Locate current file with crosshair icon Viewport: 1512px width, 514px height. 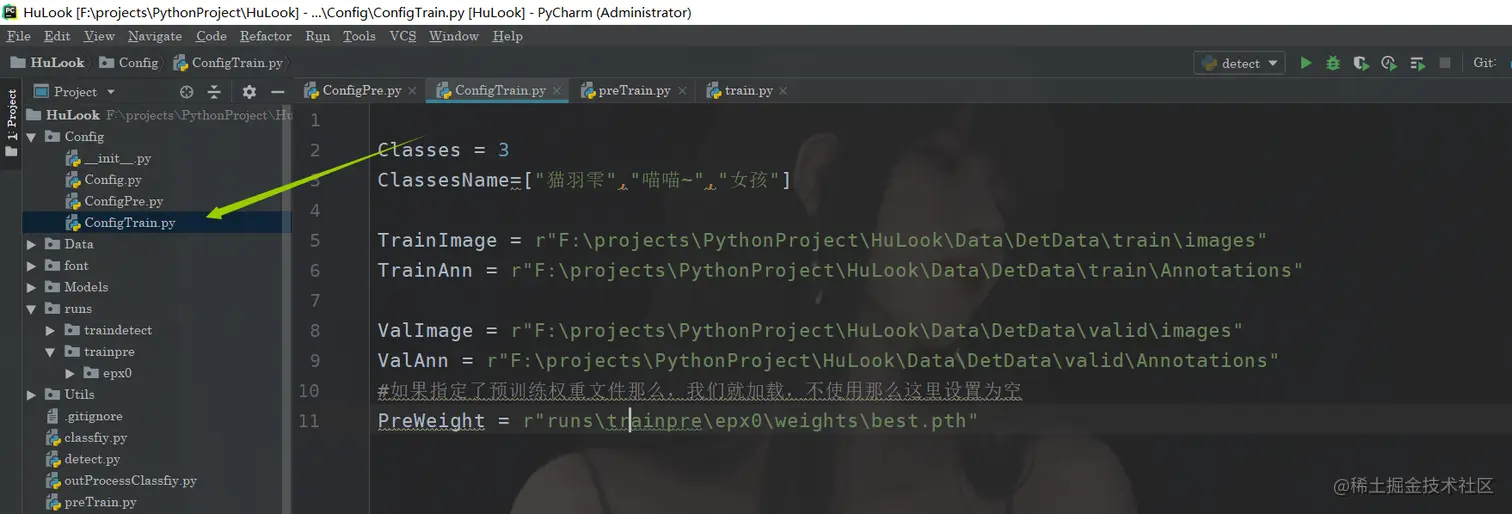coord(186,91)
